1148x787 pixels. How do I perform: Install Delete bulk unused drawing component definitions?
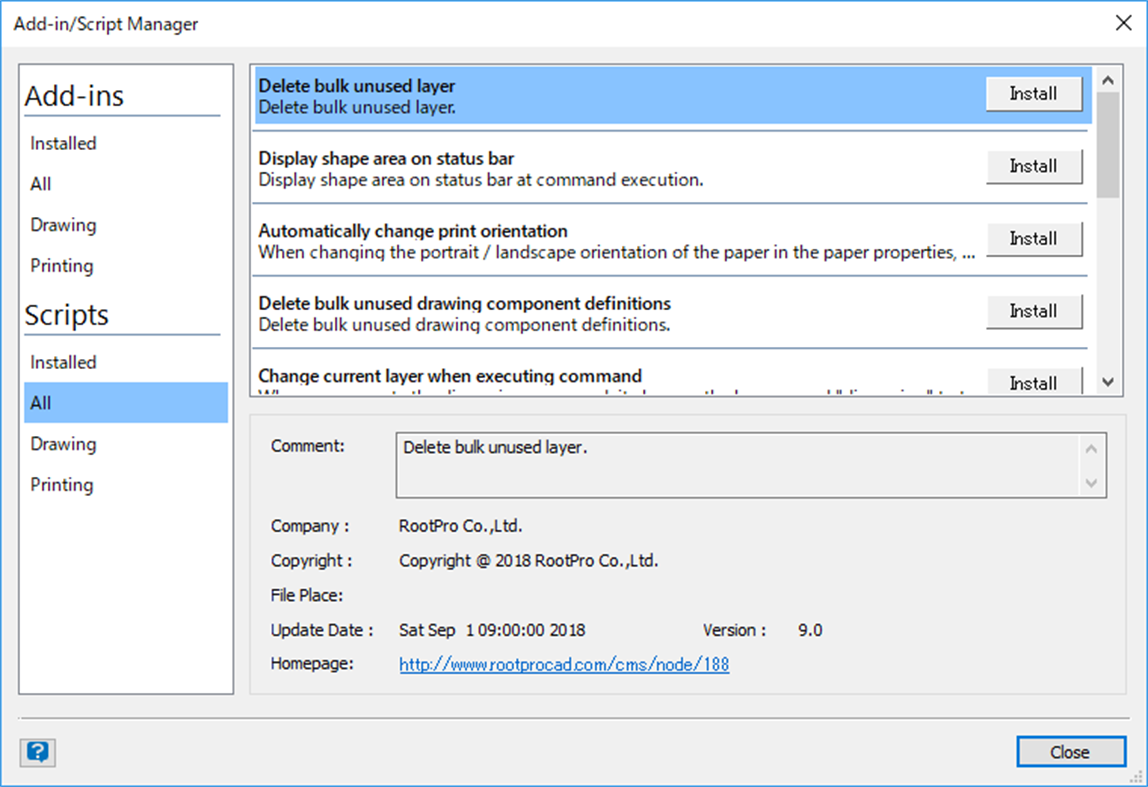(x=1033, y=311)
